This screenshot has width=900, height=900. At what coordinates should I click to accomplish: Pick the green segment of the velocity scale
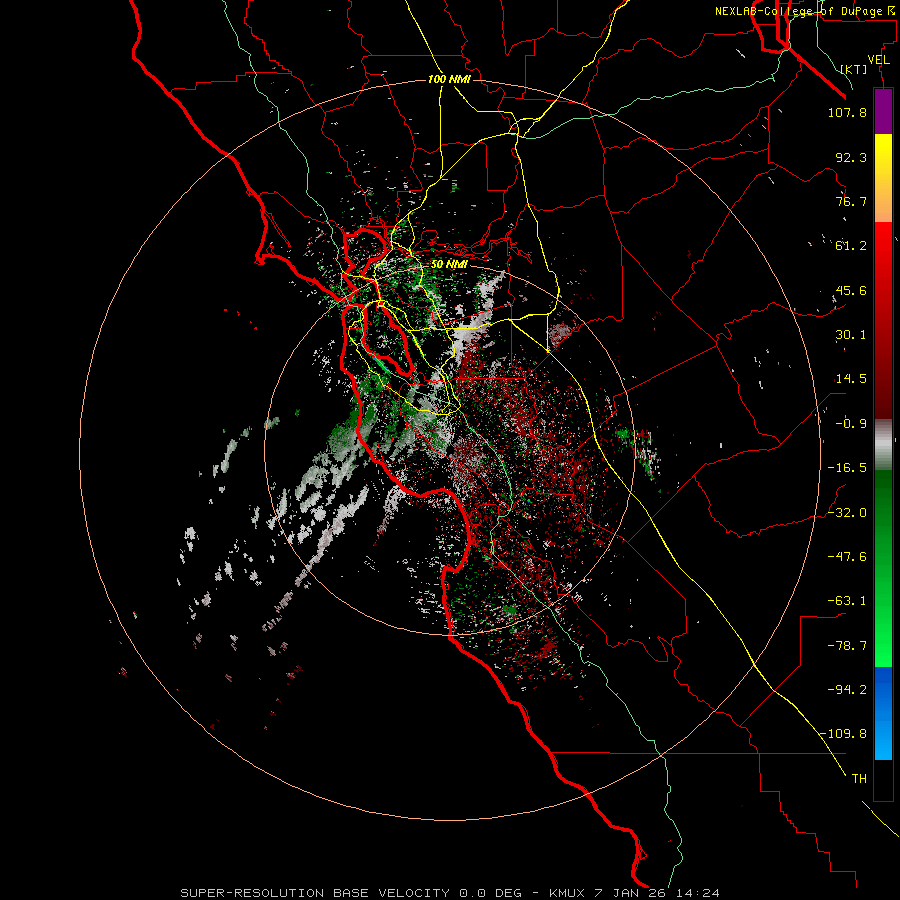point(883,568)
